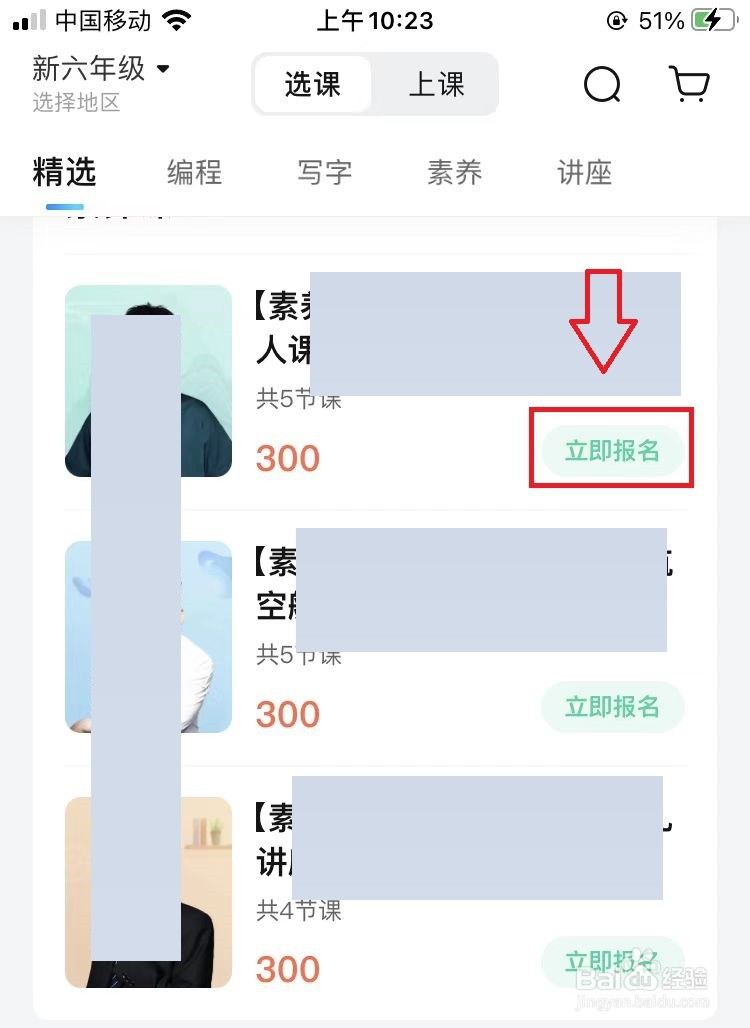This screenshot has height=1028, width=750.
Task: Tap the Wi-Fi status icon
Action: click(x=176, y=20)
